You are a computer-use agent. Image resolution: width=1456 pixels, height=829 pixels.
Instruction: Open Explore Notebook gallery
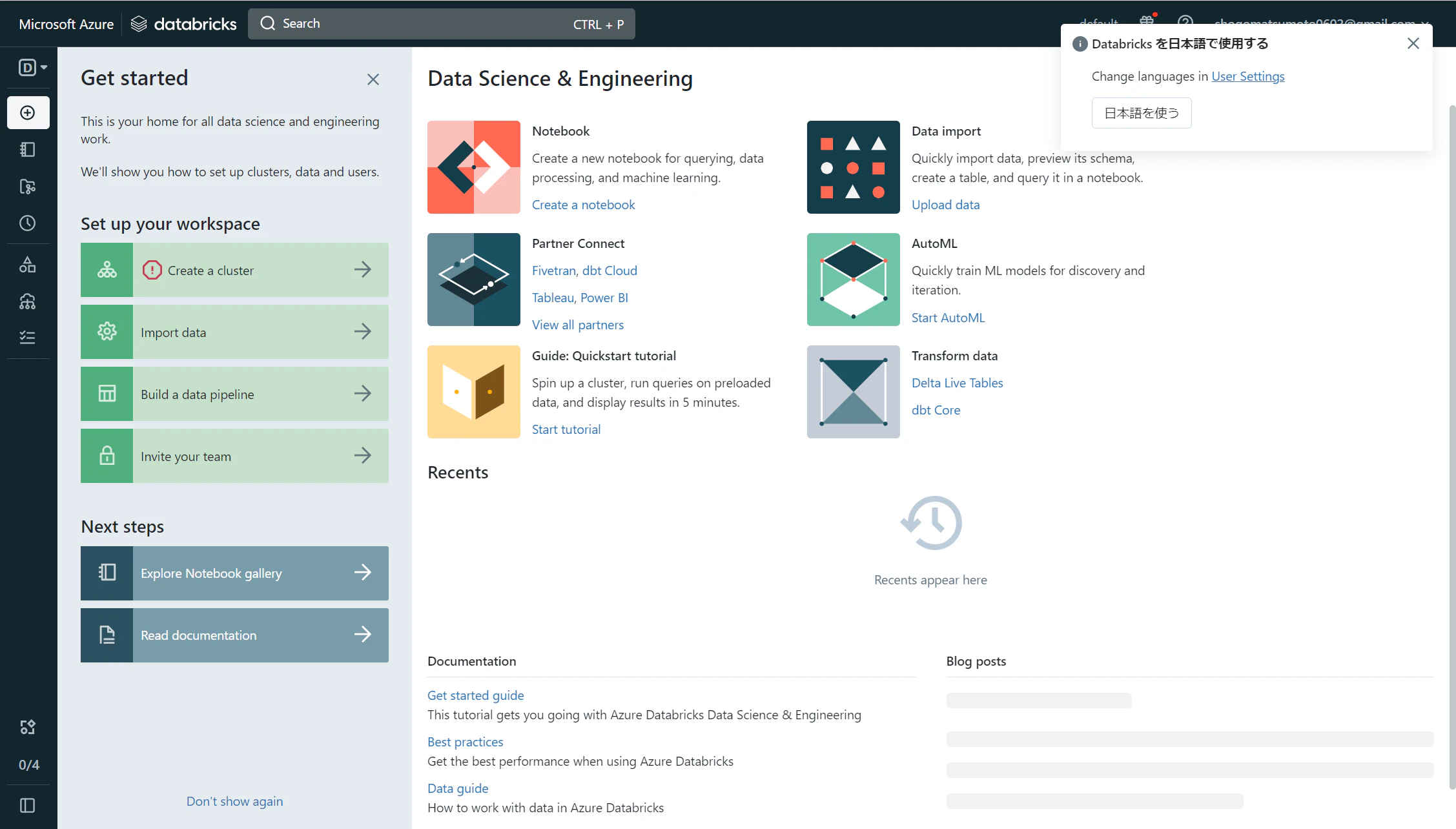click(234, 573)
